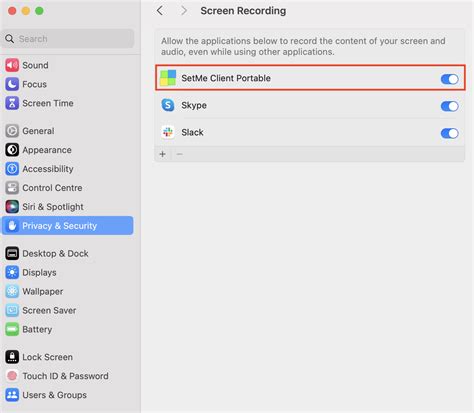
Task: Open Accessibility settings
Action: coord(68,169)
